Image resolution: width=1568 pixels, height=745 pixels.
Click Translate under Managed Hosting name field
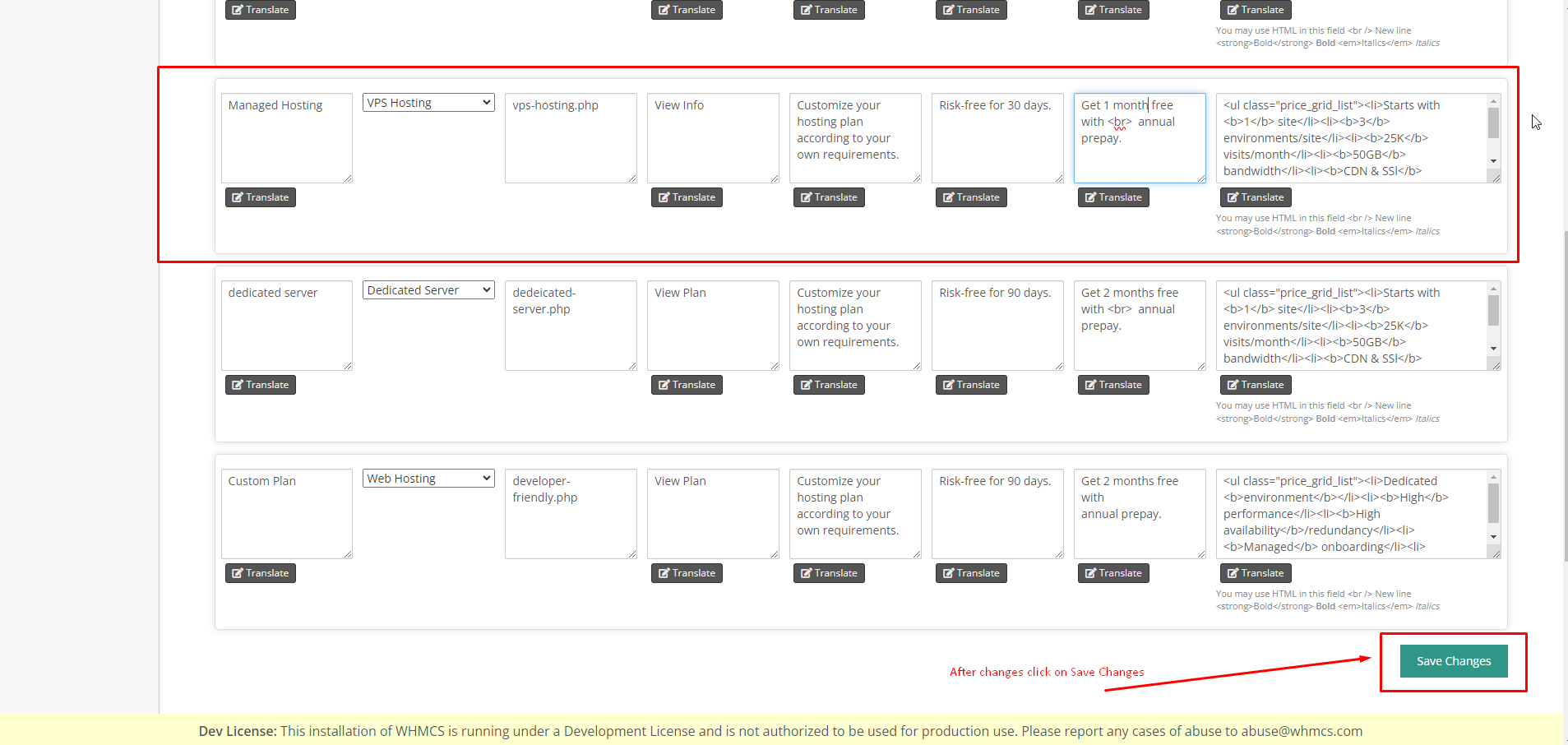pos(260,197)
